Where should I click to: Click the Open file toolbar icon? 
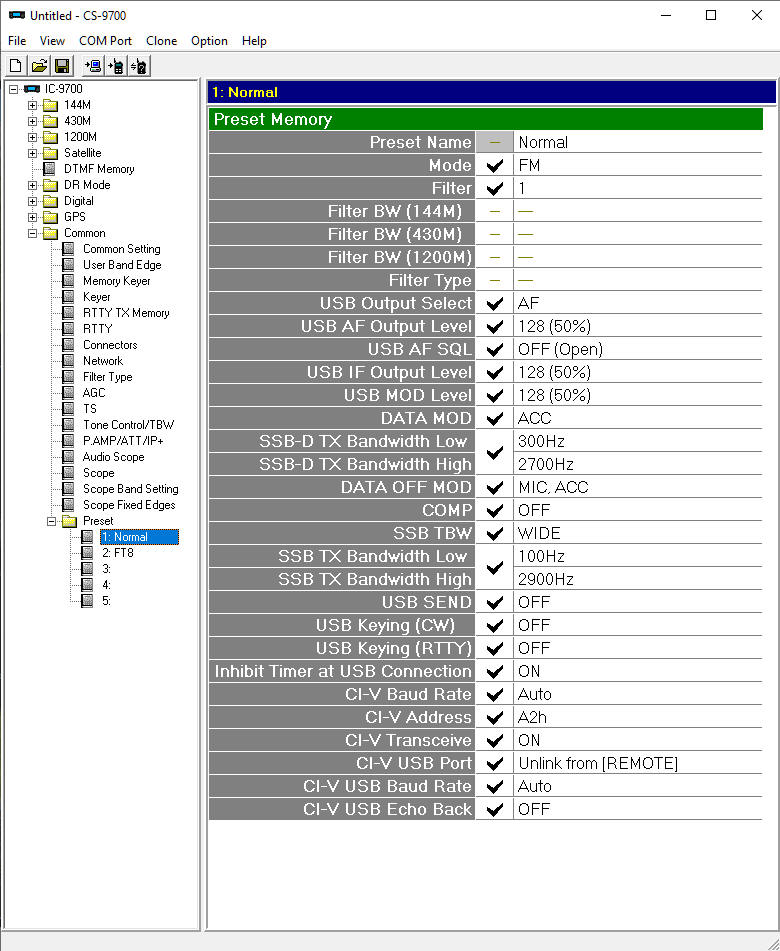coord(39,66)
